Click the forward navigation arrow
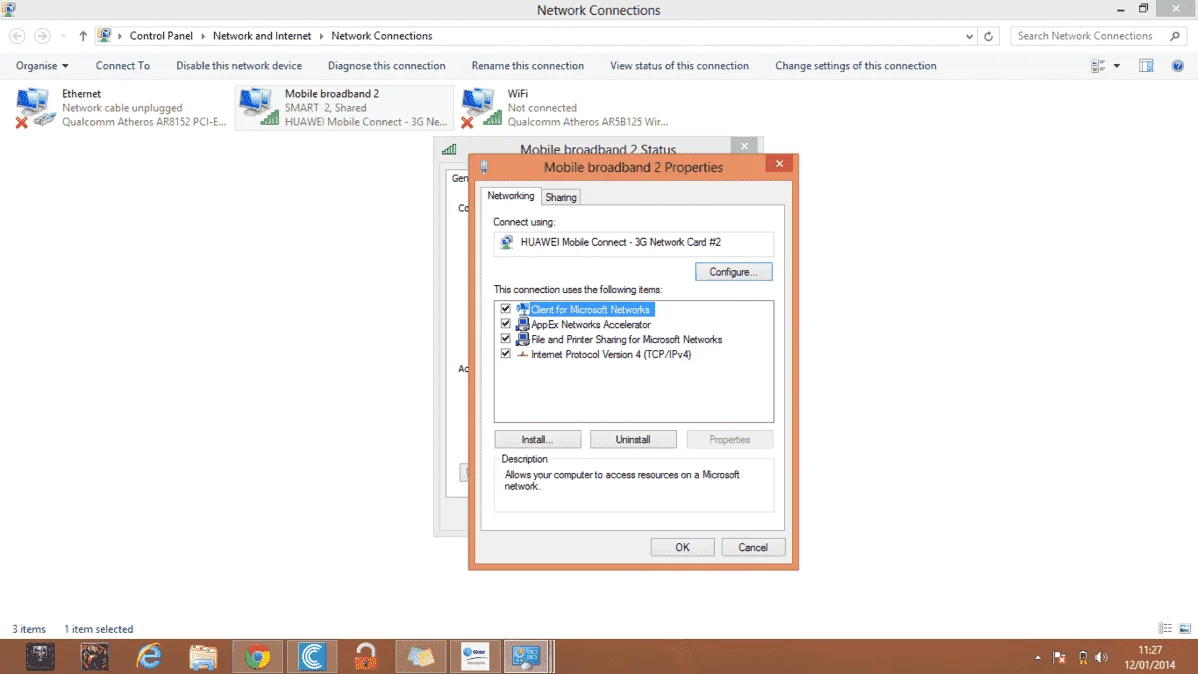The image size is (1198, 674). 42,36
